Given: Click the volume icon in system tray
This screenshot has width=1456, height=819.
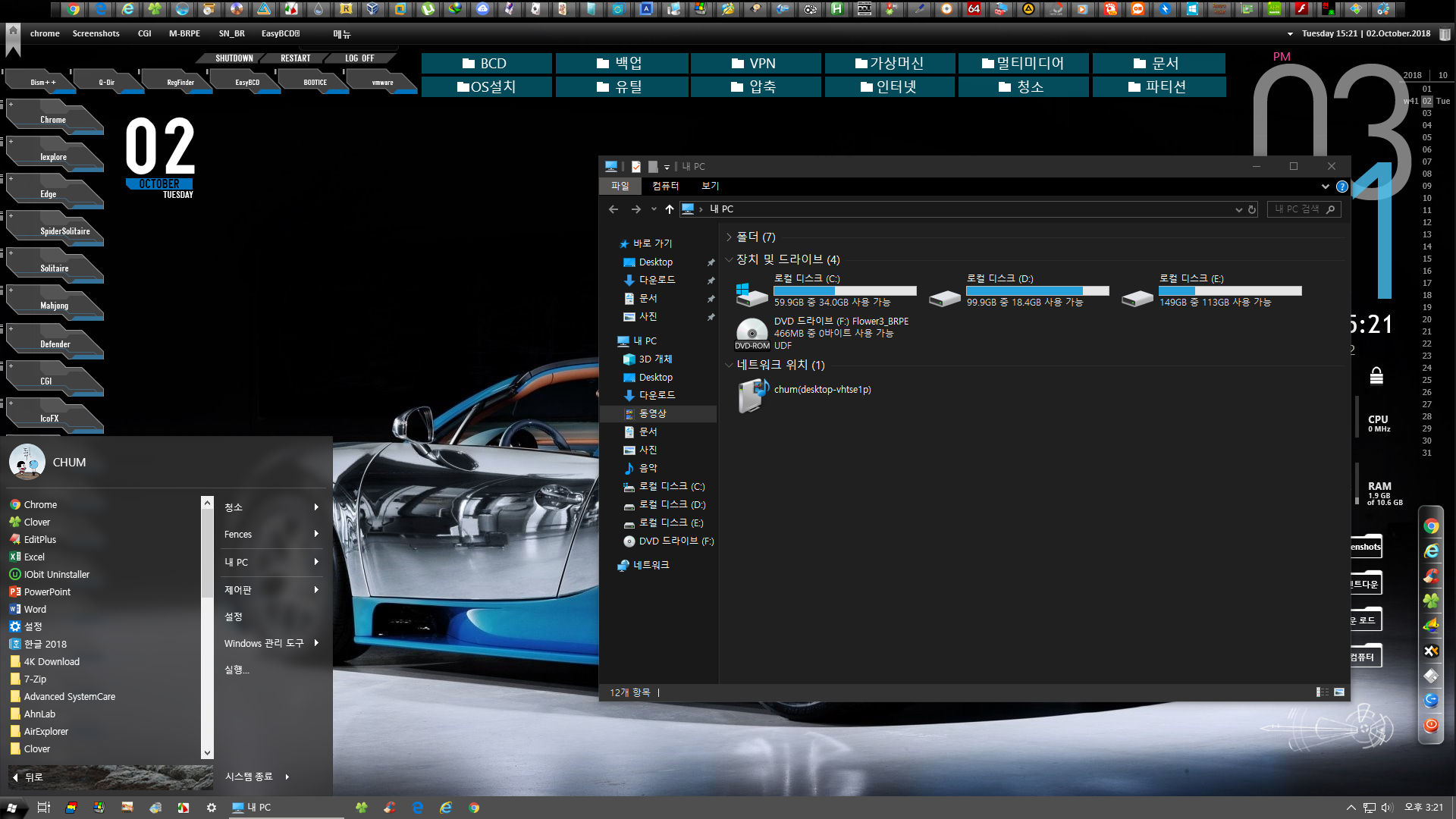Looking at the screenshot, I should pyautogui.click(x=1387, y=808).
